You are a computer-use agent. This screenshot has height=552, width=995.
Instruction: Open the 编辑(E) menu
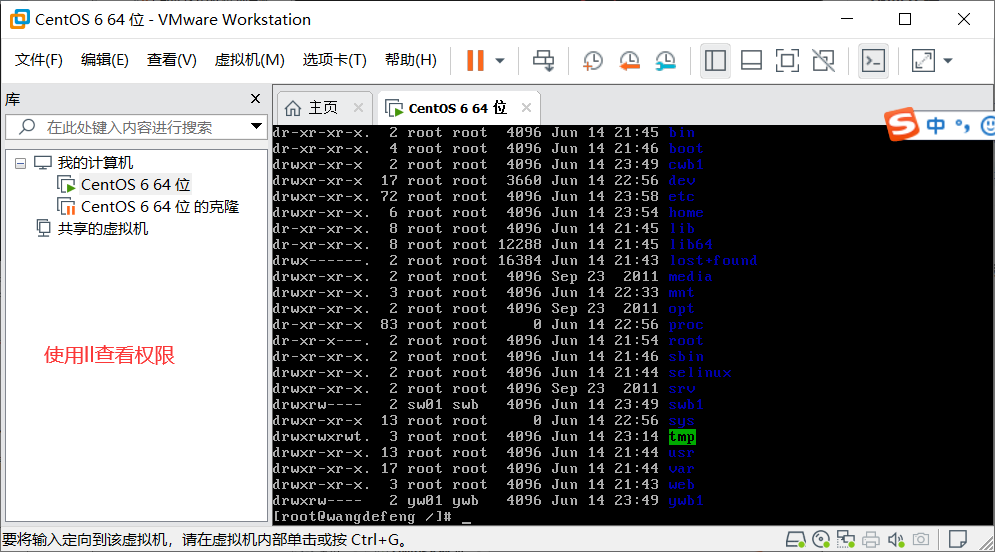point(105,60)
